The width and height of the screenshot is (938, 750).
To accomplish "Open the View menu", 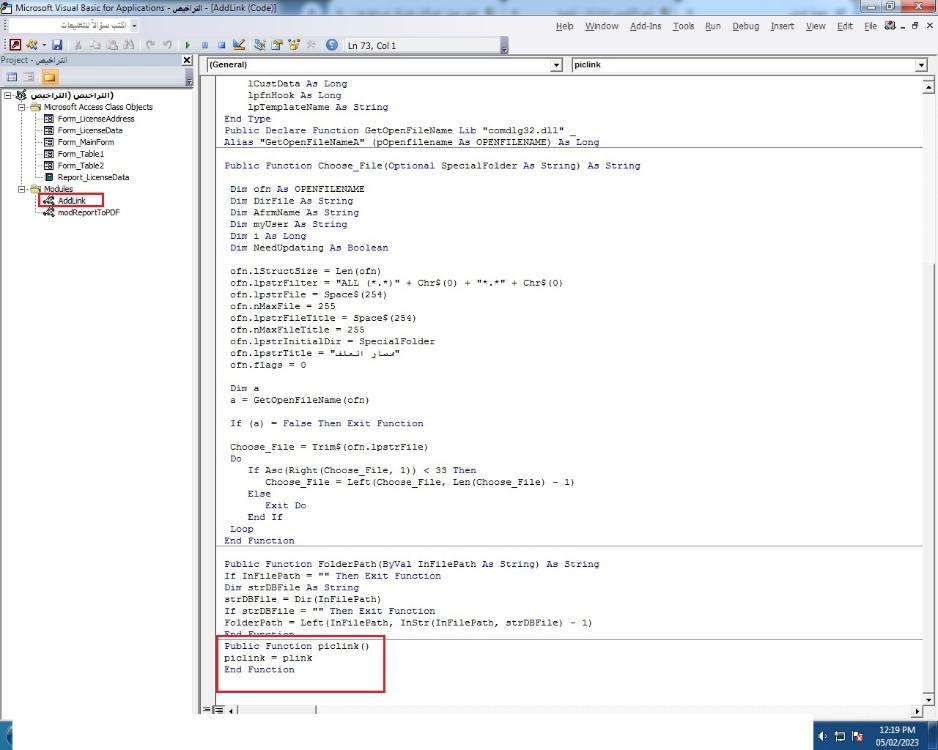I will 815,26.
